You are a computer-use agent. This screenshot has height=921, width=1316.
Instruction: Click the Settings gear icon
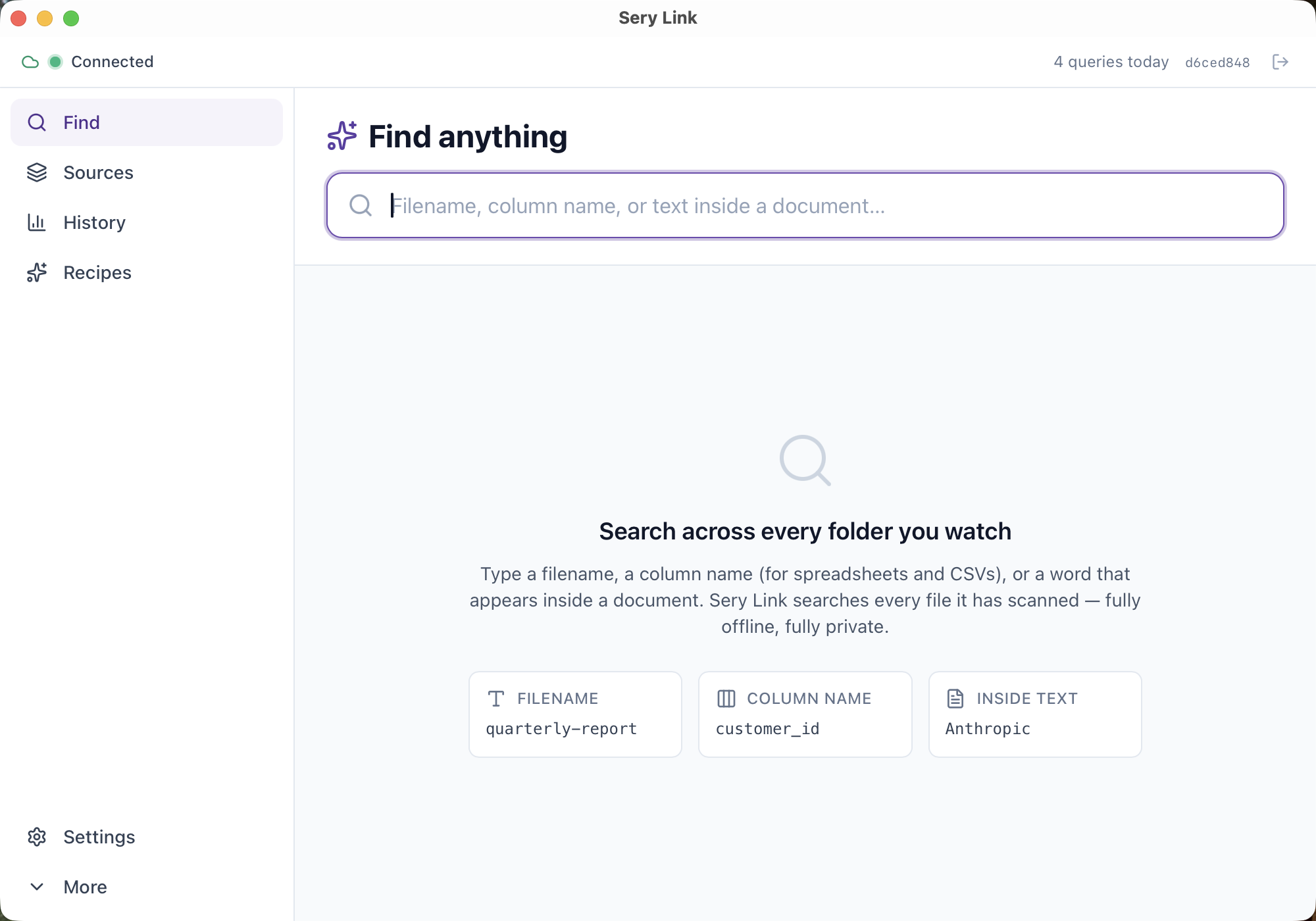pos(37,837)
